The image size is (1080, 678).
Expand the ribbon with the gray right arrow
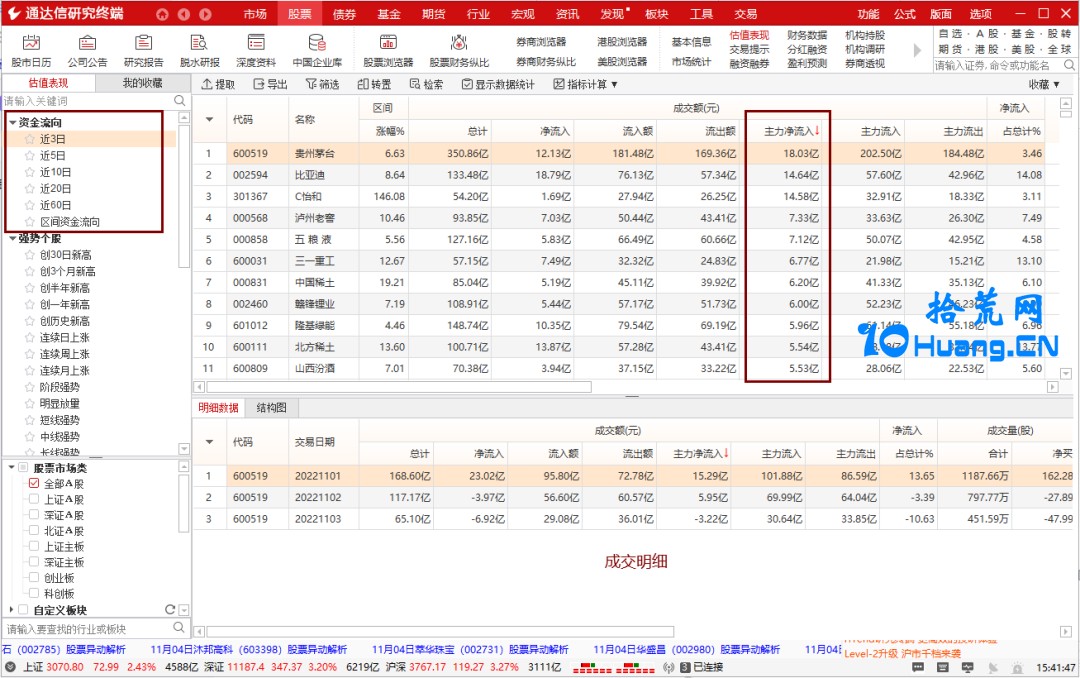[x=917, y=50]
